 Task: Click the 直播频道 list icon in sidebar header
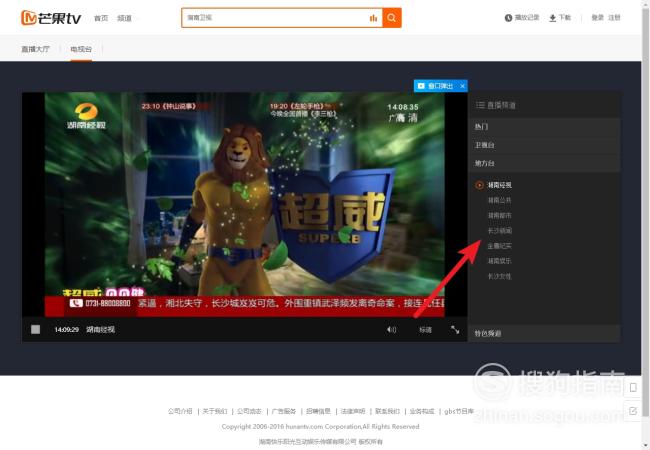click(480, 105)
